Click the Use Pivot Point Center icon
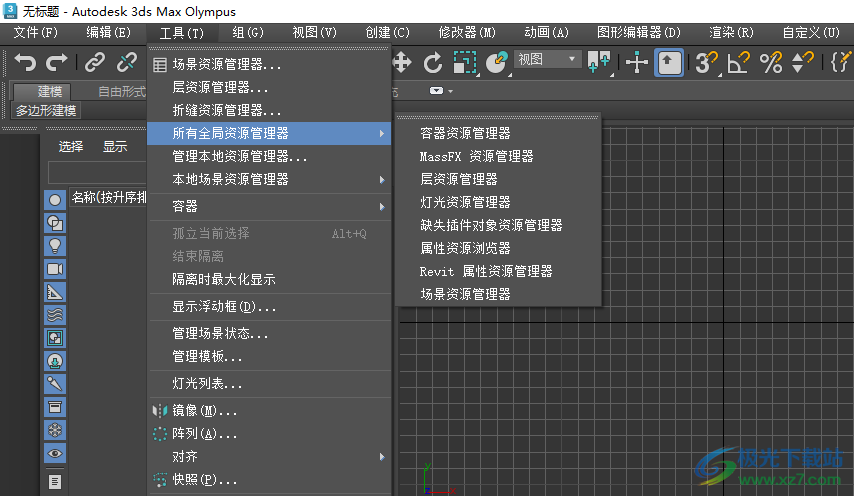This screenshot has width=854, height=496. tap(599, 62)
